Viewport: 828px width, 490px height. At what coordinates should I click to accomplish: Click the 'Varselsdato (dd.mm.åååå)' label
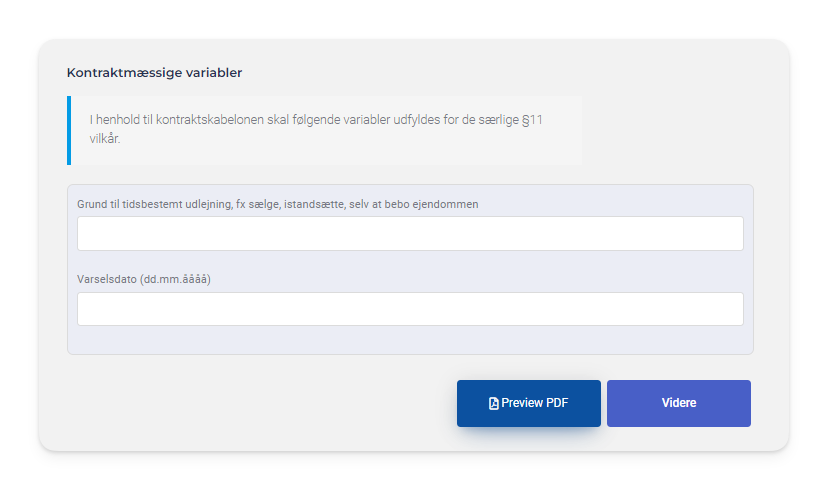(144, 279)
